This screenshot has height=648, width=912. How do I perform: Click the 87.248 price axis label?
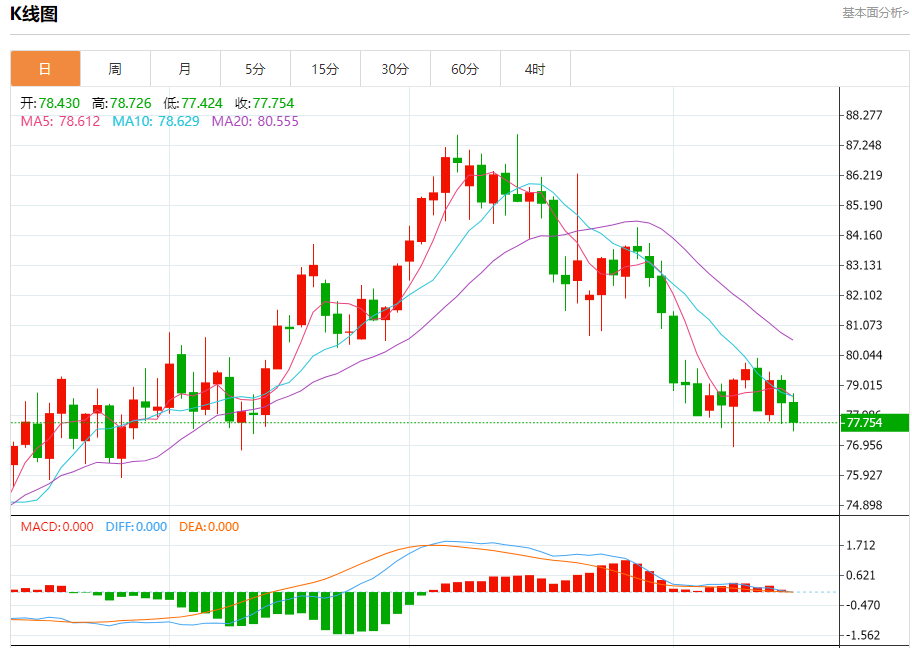tap(864, 145)
